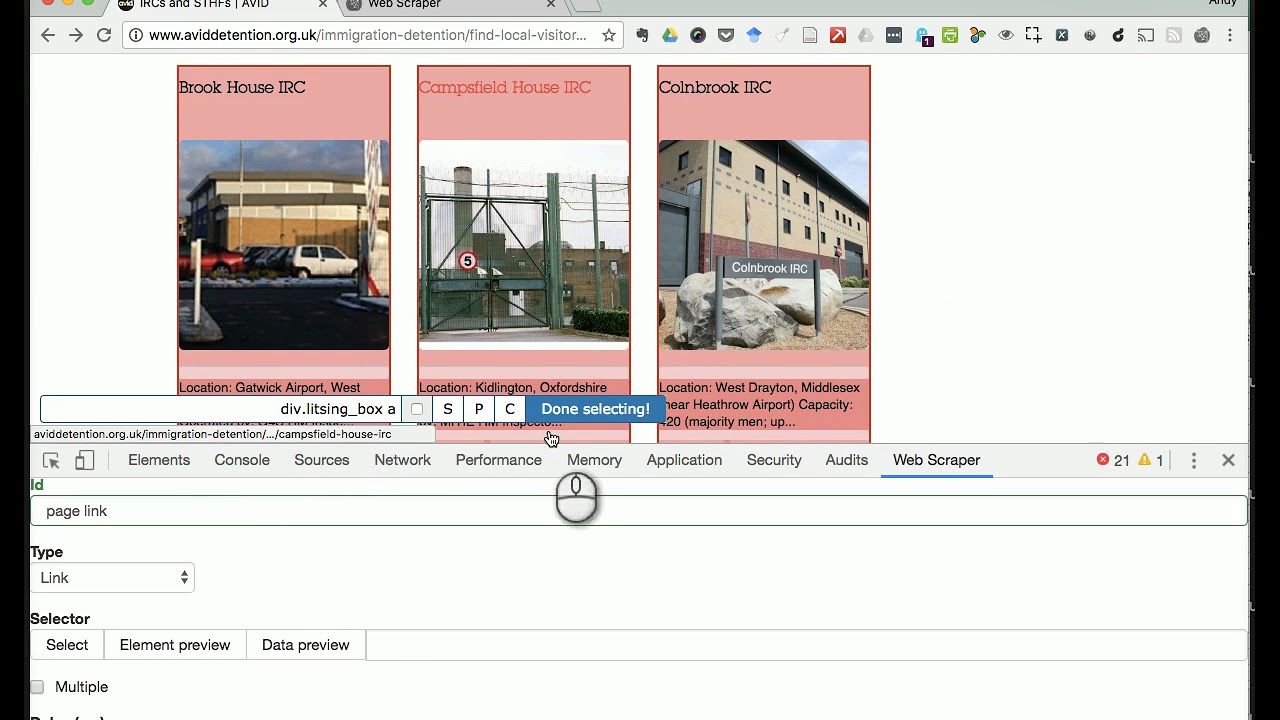Bookmark this page with the star
This screenshot has height=720, width=1280.
tap(608, 35)
